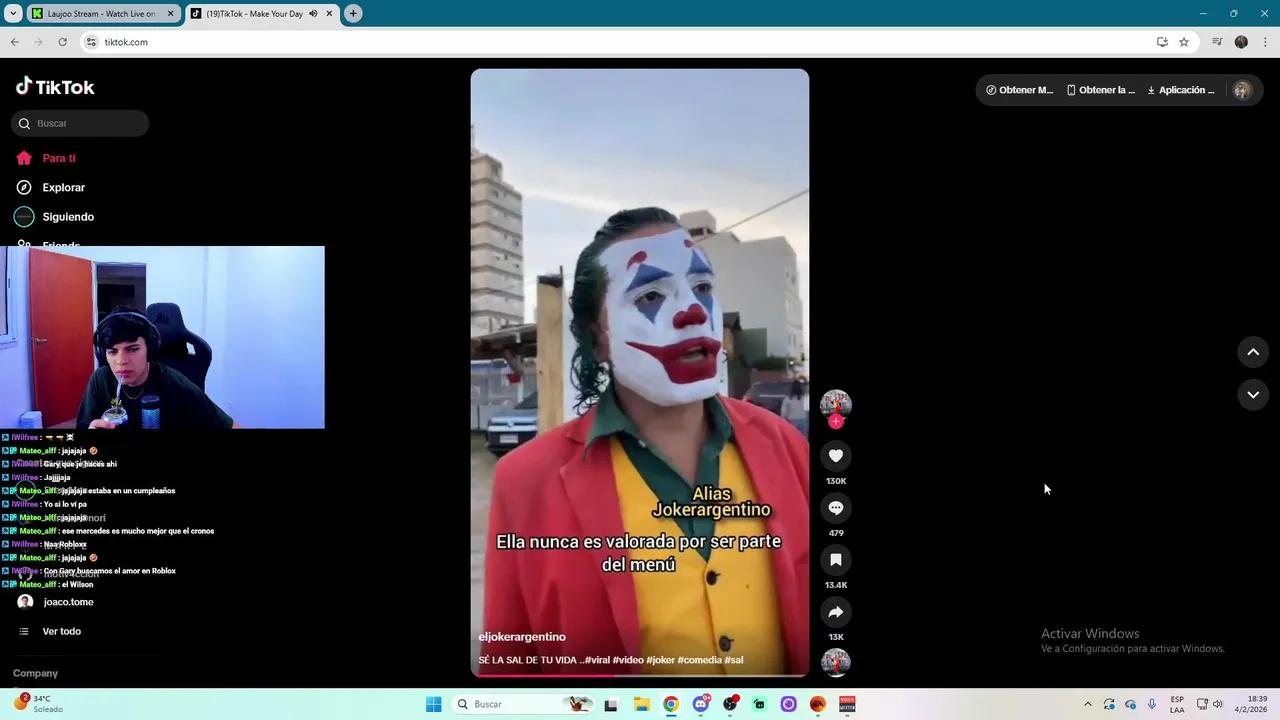The height and width of the screenshot is (720, 1280).
Task: Open Google Chrome from taskbar
Action: [671, 704]
